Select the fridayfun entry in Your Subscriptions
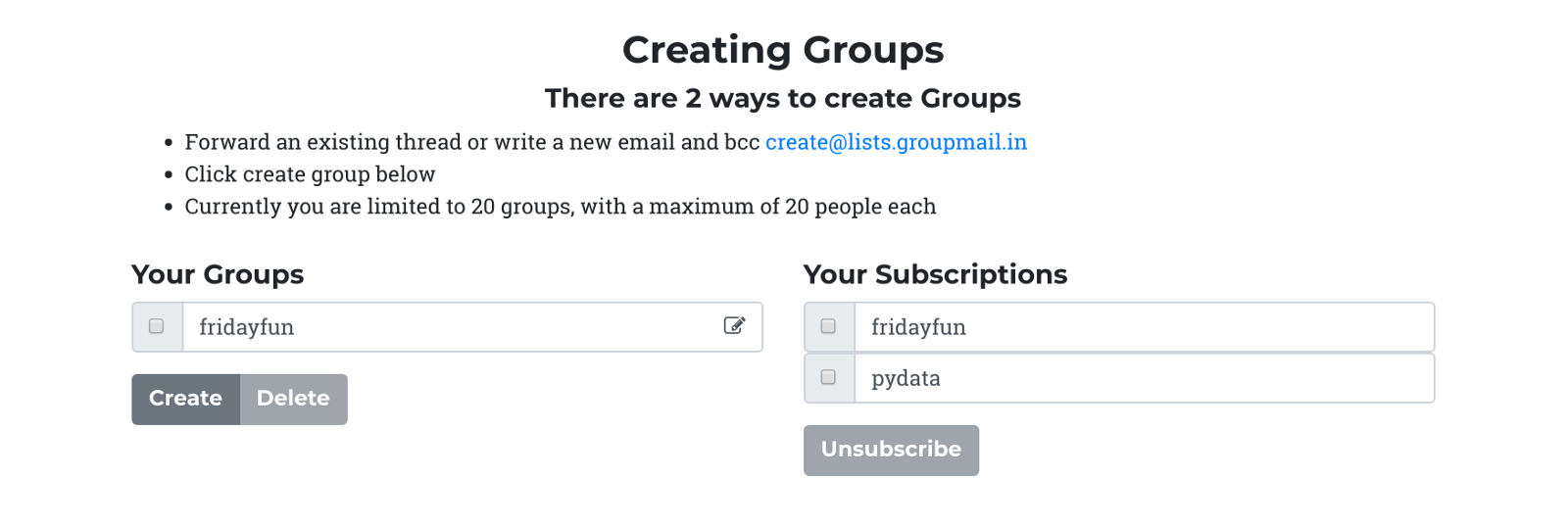This screenshot has height=526, width=1568. pos(1143,327)
